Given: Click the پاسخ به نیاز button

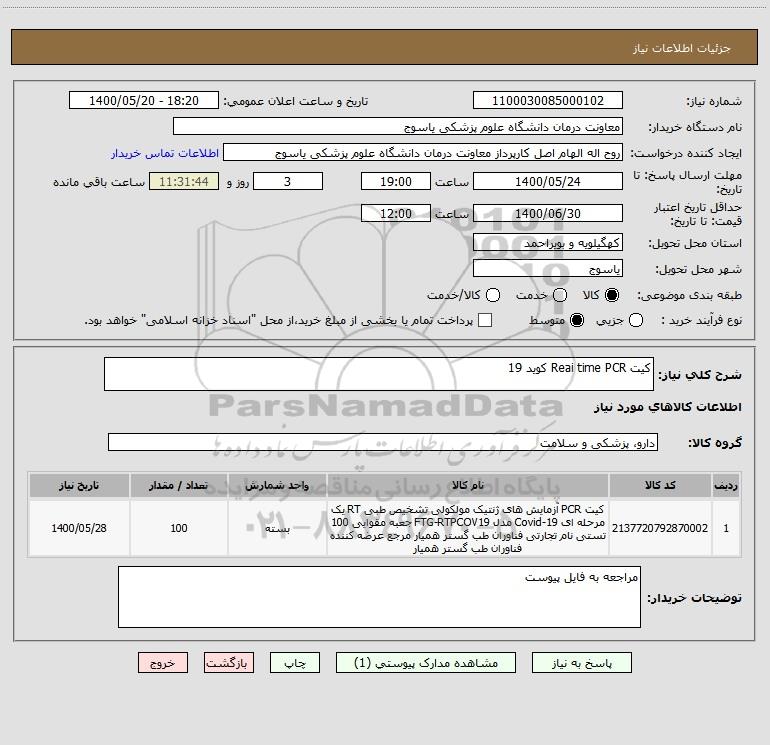Looking at the screenshot, I should pos(581,663).
